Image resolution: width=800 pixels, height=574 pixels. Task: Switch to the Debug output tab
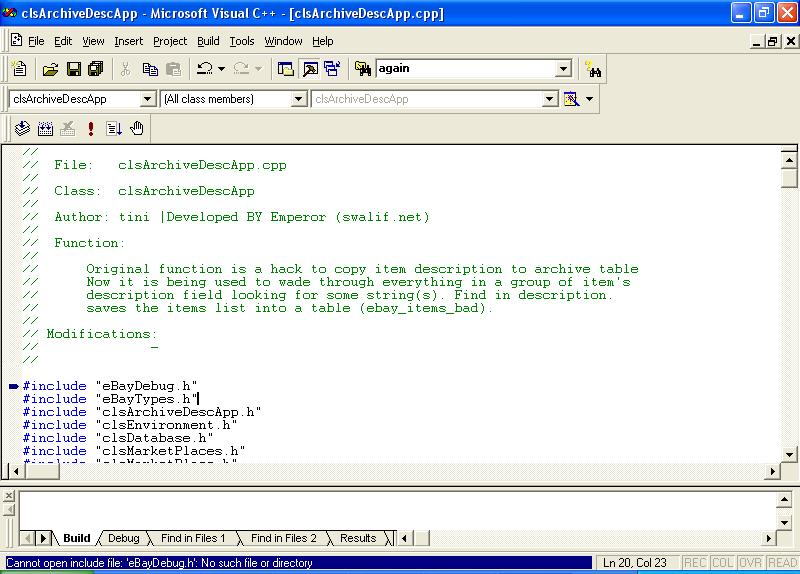click(123, 538)
